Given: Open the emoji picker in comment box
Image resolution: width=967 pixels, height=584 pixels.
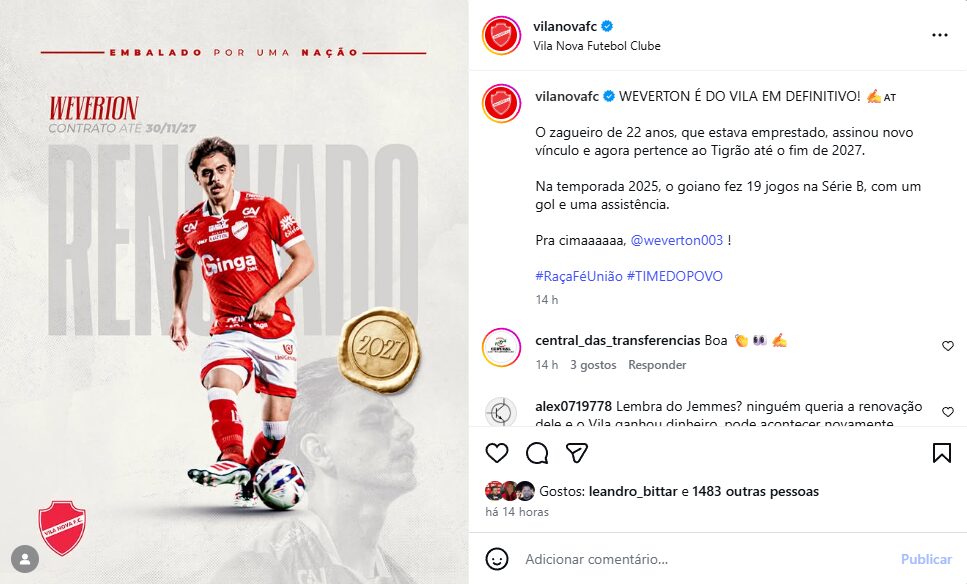Looking at the screenshot, I should click(496, 559).
